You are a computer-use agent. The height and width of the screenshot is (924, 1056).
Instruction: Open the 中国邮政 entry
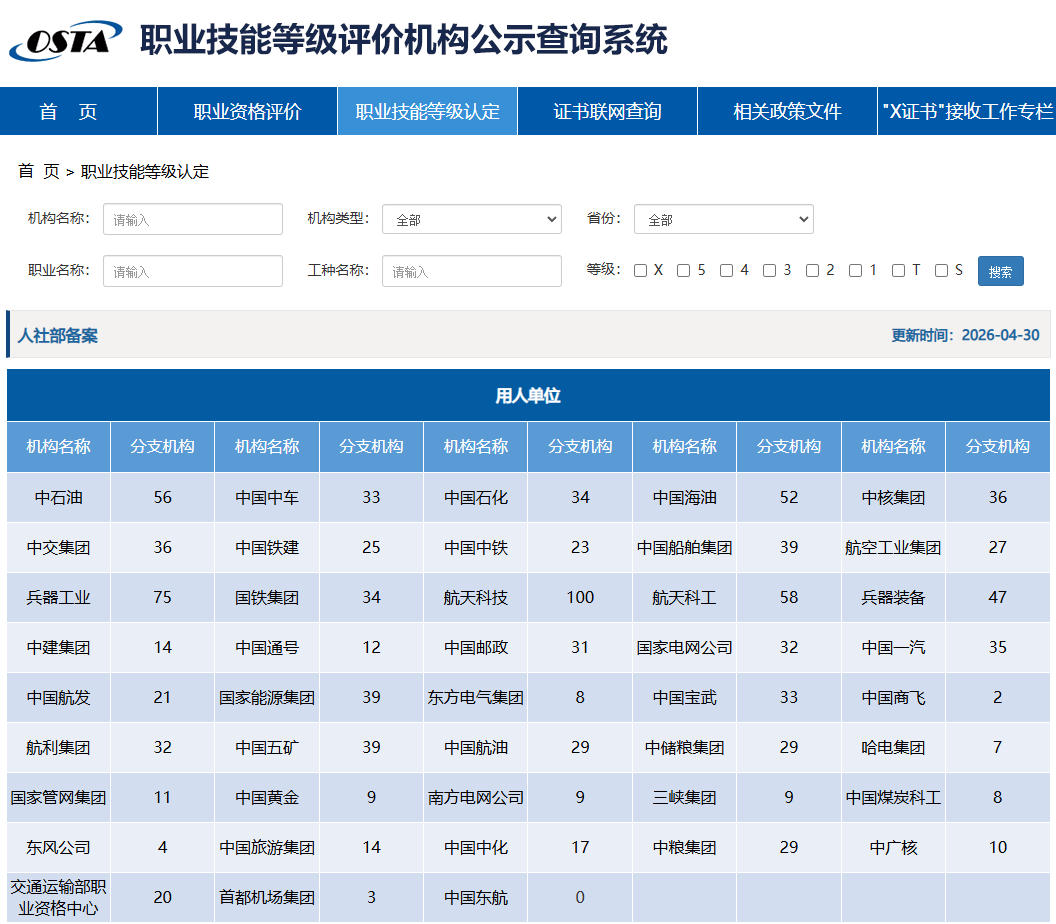coord(475,647)
